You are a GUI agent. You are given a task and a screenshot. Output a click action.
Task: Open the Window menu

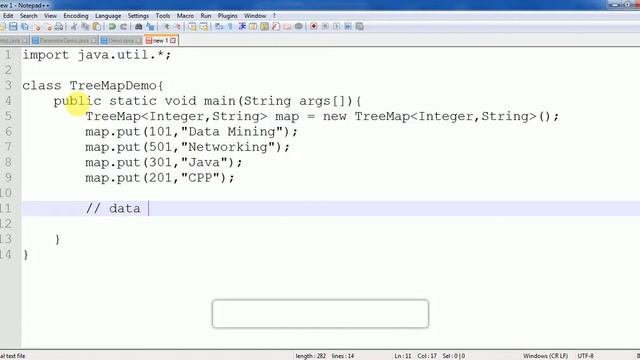pos(255,16)
